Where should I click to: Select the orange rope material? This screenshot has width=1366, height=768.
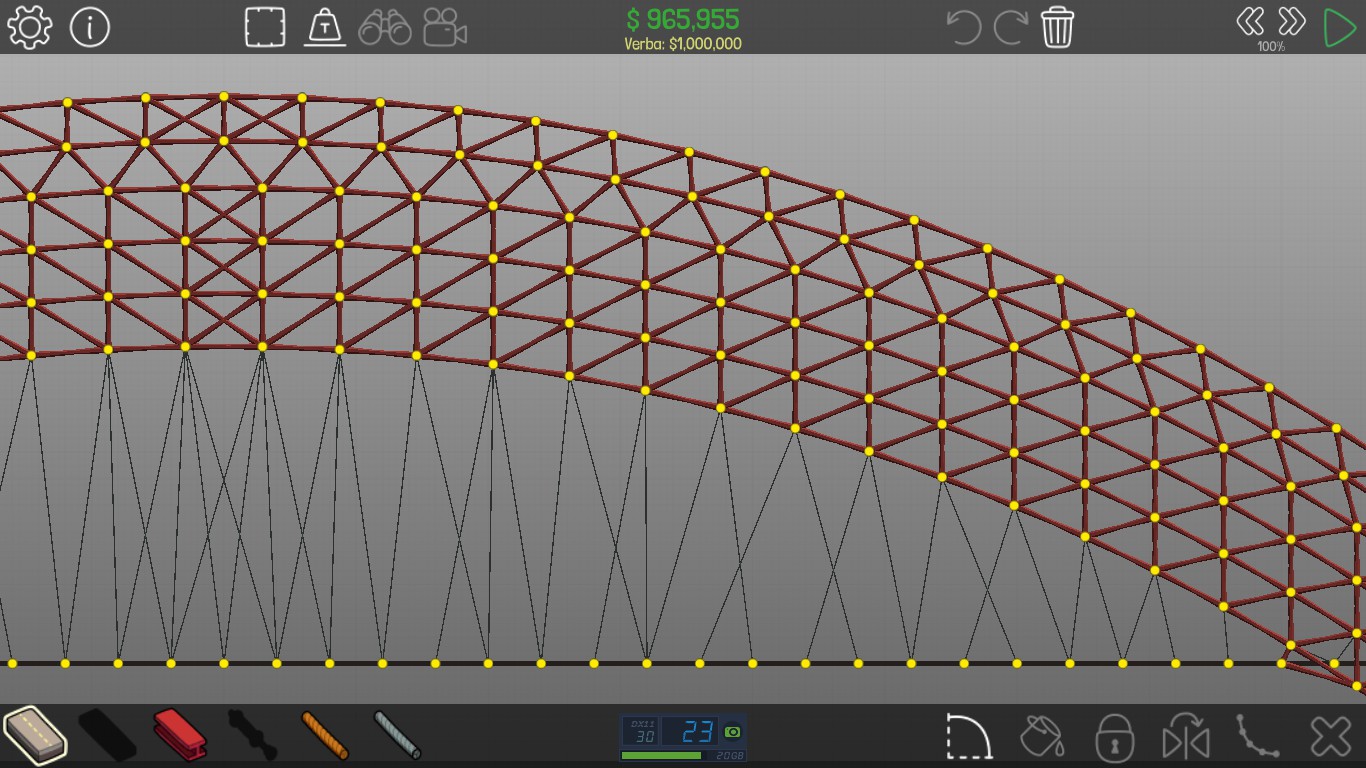pos(325,735)
